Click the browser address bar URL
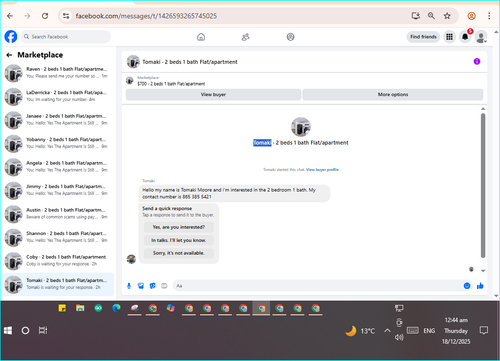This screenshot has height=361, width=500. [x=146, y=16]
